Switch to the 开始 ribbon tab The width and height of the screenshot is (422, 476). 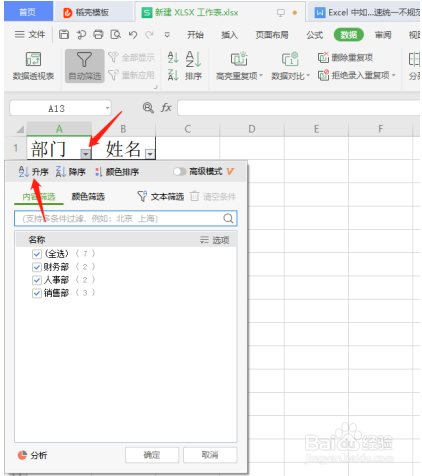tap(195, 35)
